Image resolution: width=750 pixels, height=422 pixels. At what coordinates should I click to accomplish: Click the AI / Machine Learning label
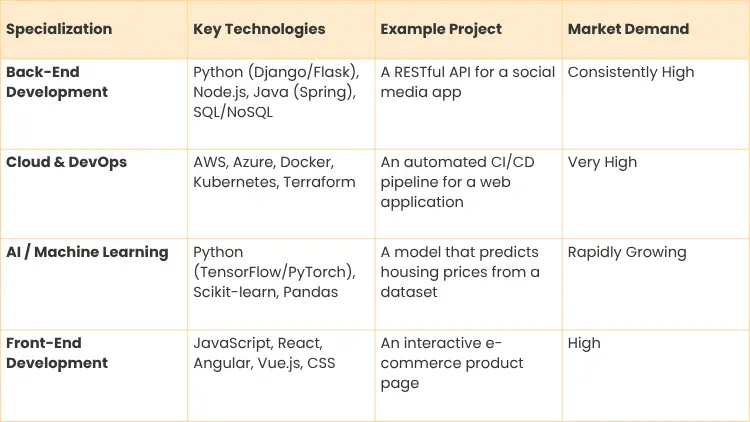tap(87, 252)
